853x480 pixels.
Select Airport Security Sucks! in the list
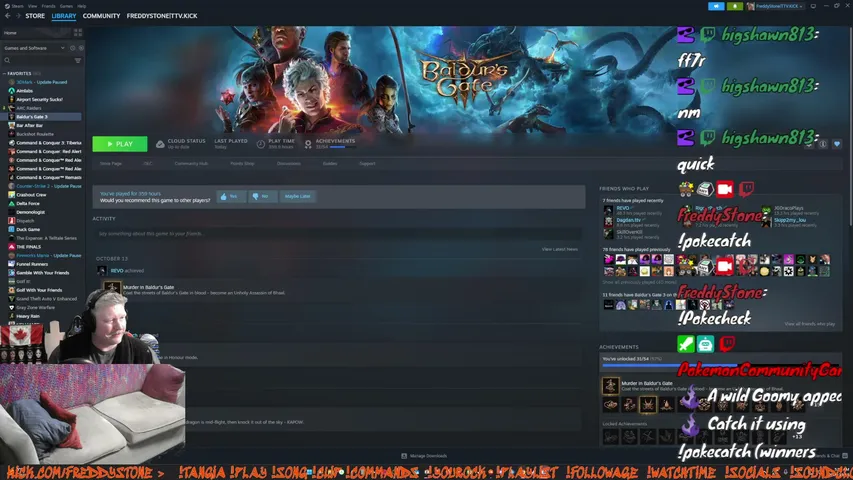(39, 100)
